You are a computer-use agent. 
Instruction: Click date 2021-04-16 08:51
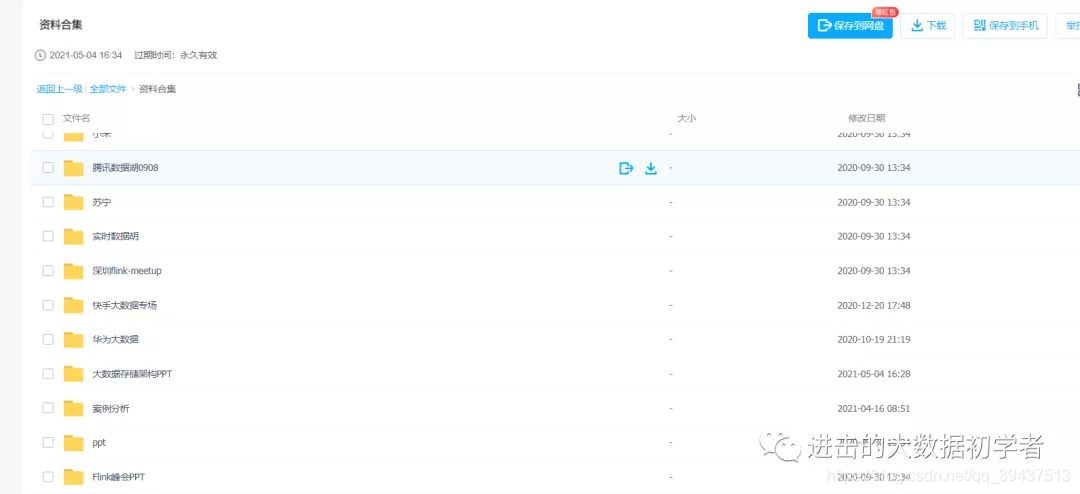(874, 409)
